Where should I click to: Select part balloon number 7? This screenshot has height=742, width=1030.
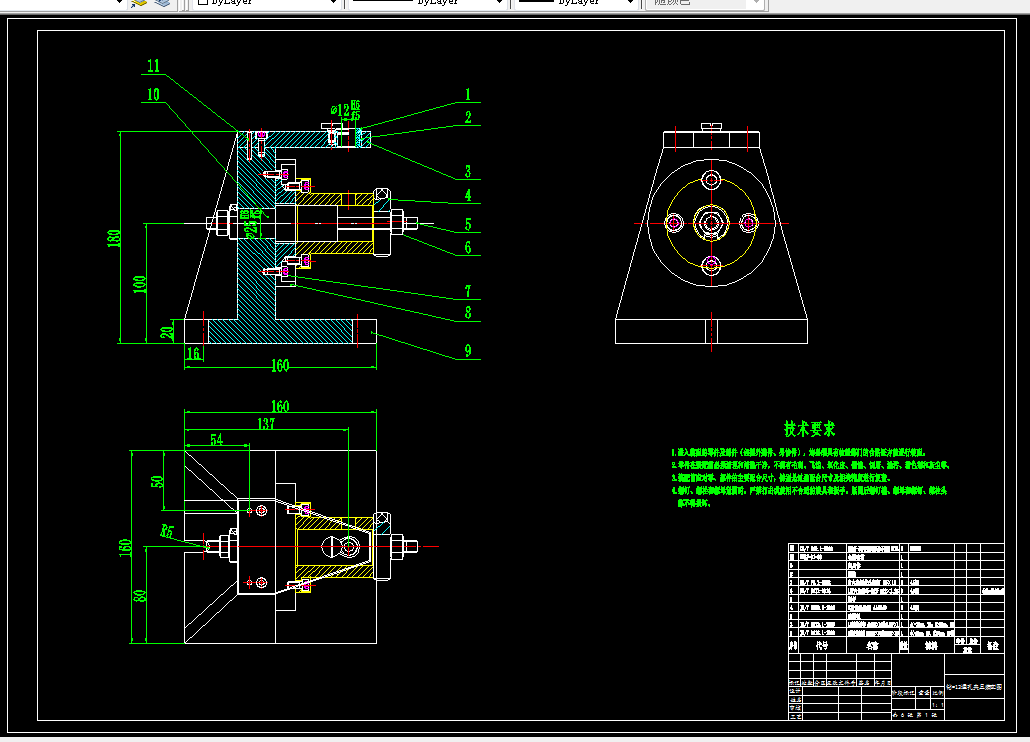coord(468,291)
